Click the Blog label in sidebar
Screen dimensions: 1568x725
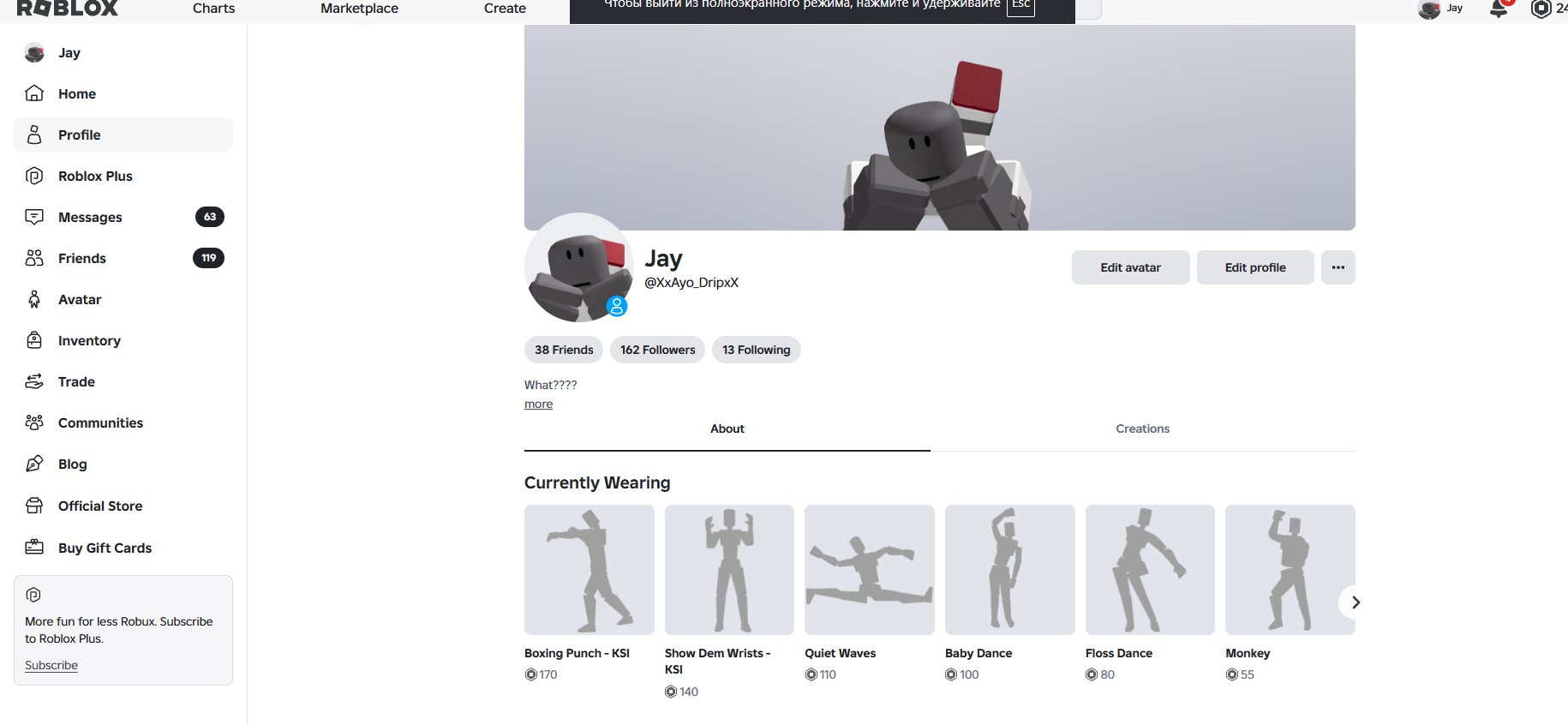73,464
